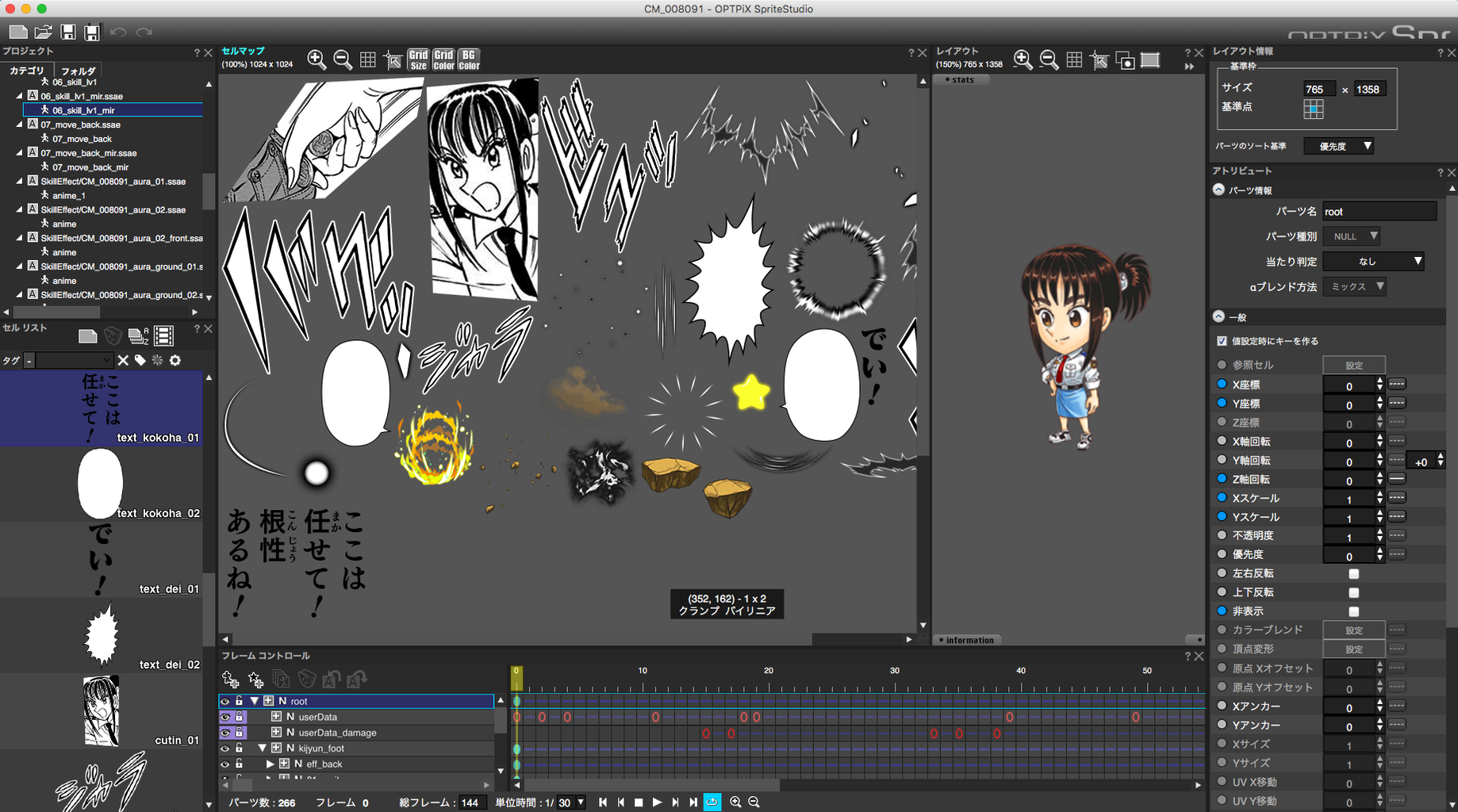Toggle the X座標 attribute radio button
This screenshot has width=1458, height=812.
[1222, 384]
